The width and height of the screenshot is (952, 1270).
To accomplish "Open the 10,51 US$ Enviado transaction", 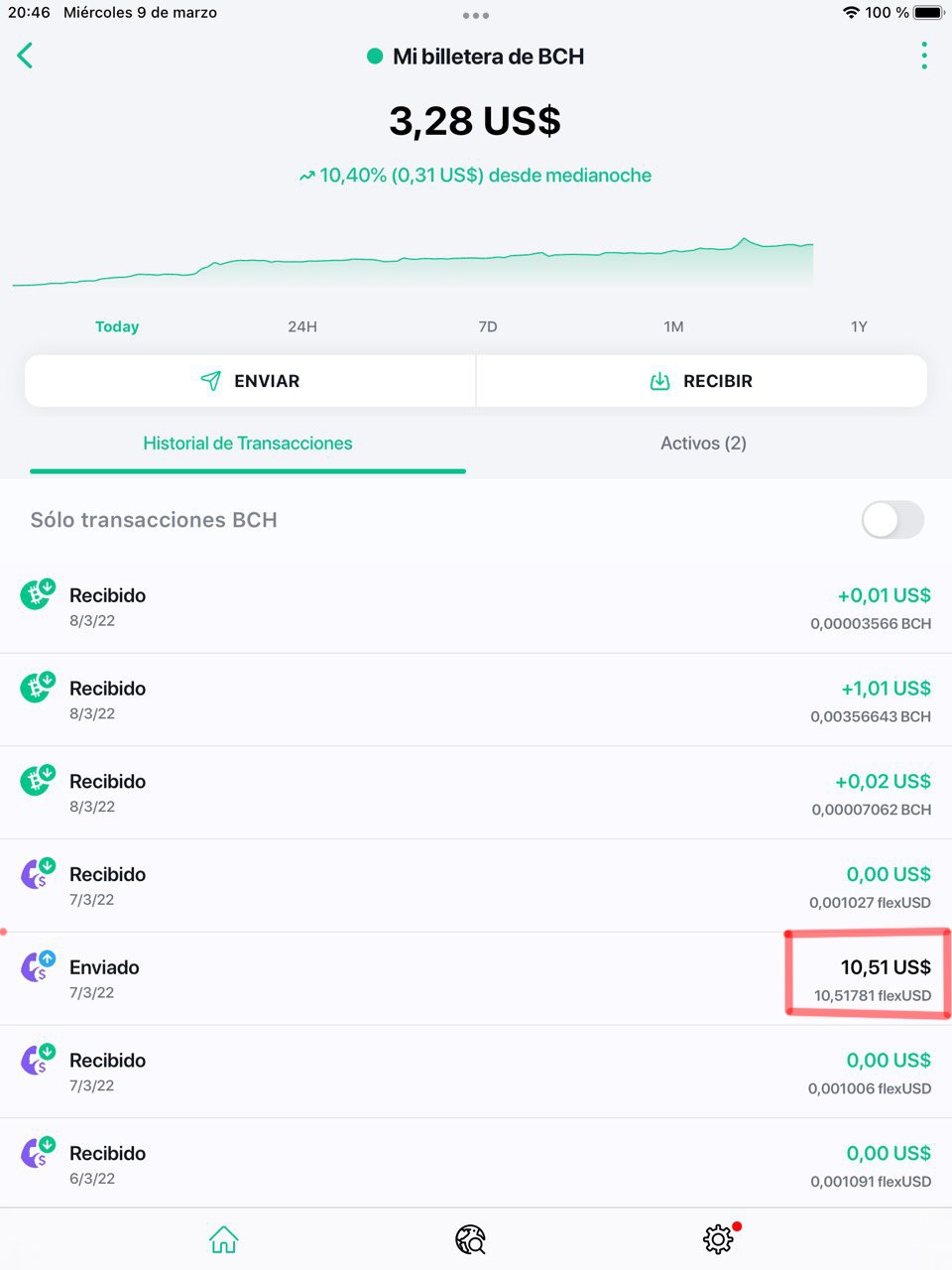I will click(x=476, y=978).
